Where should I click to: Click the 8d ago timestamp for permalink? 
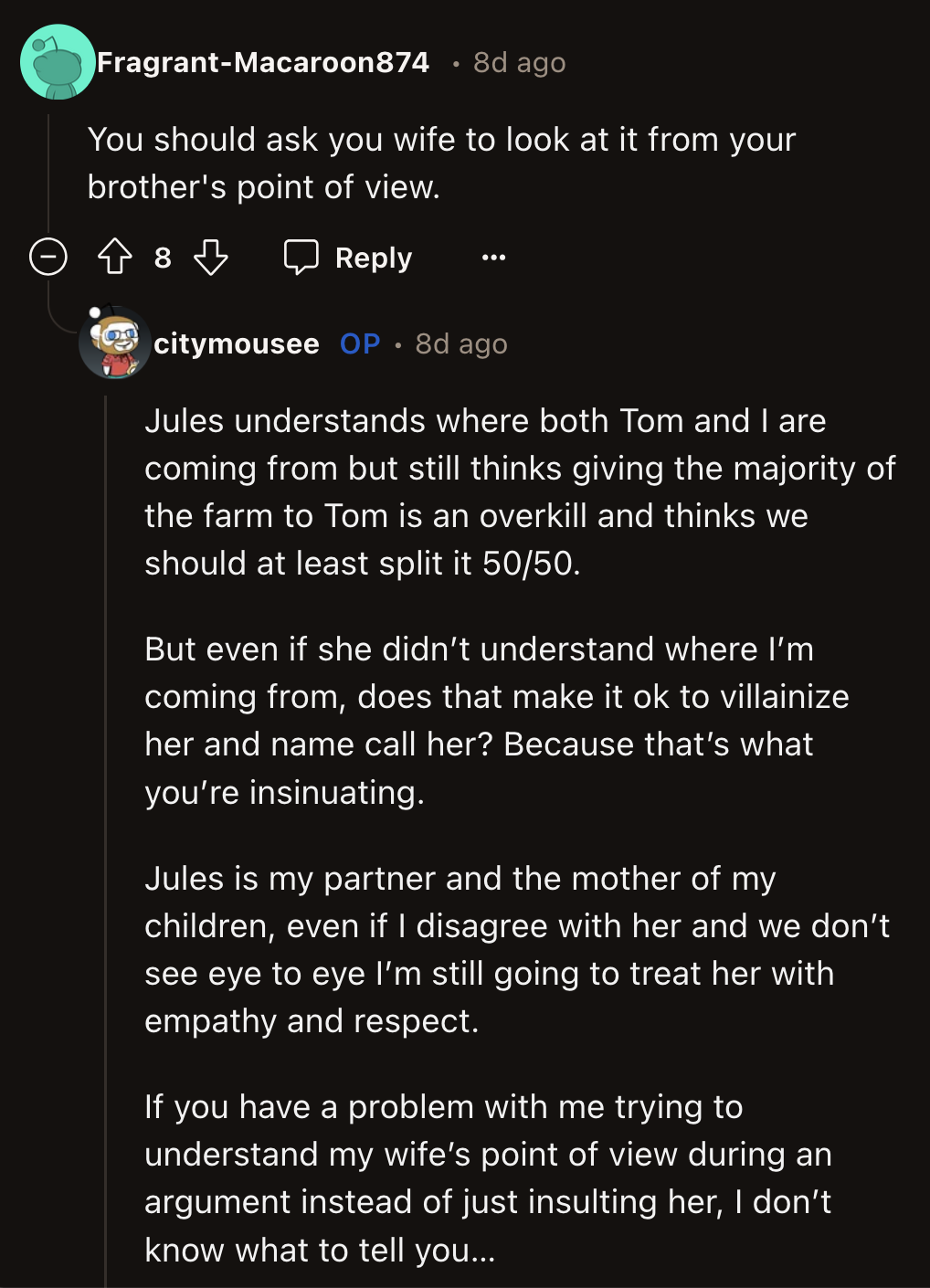click(x=517, y=62)
